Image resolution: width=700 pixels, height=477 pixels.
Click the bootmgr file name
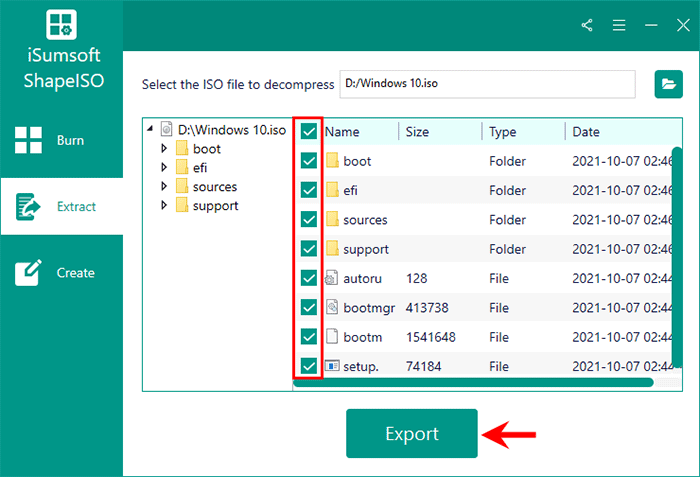[x=369, y=308]
